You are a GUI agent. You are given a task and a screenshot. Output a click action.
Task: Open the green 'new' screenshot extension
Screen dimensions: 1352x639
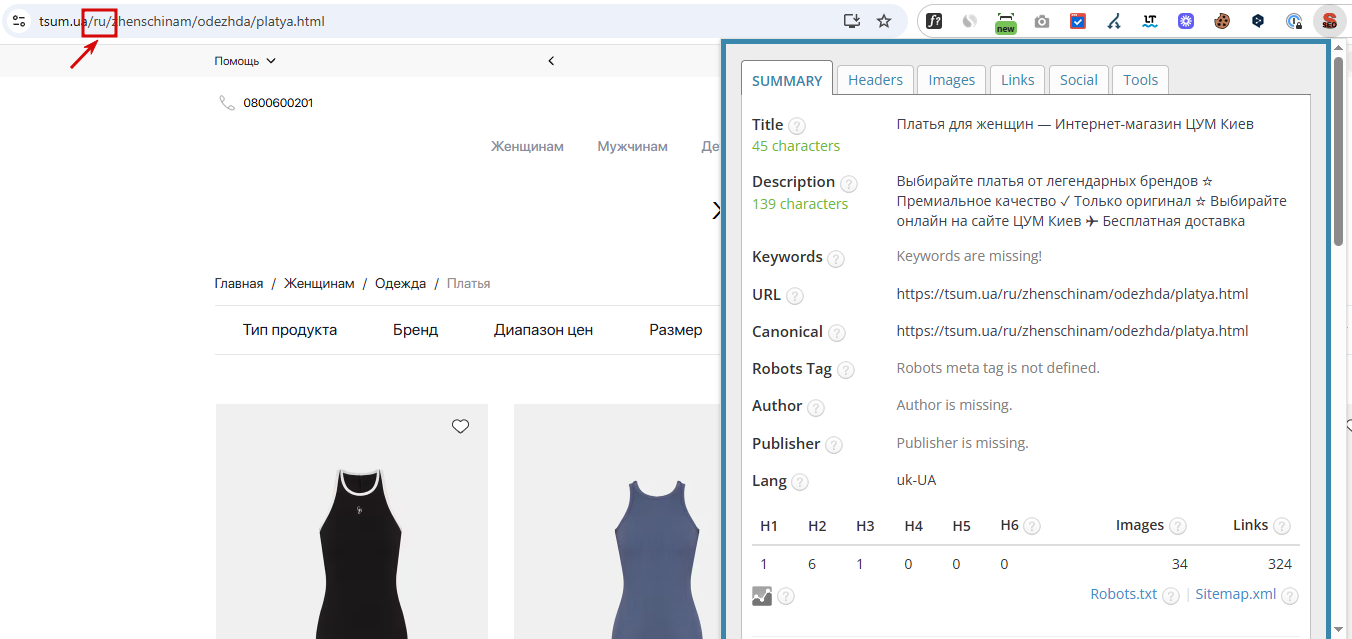(1006, 22)
